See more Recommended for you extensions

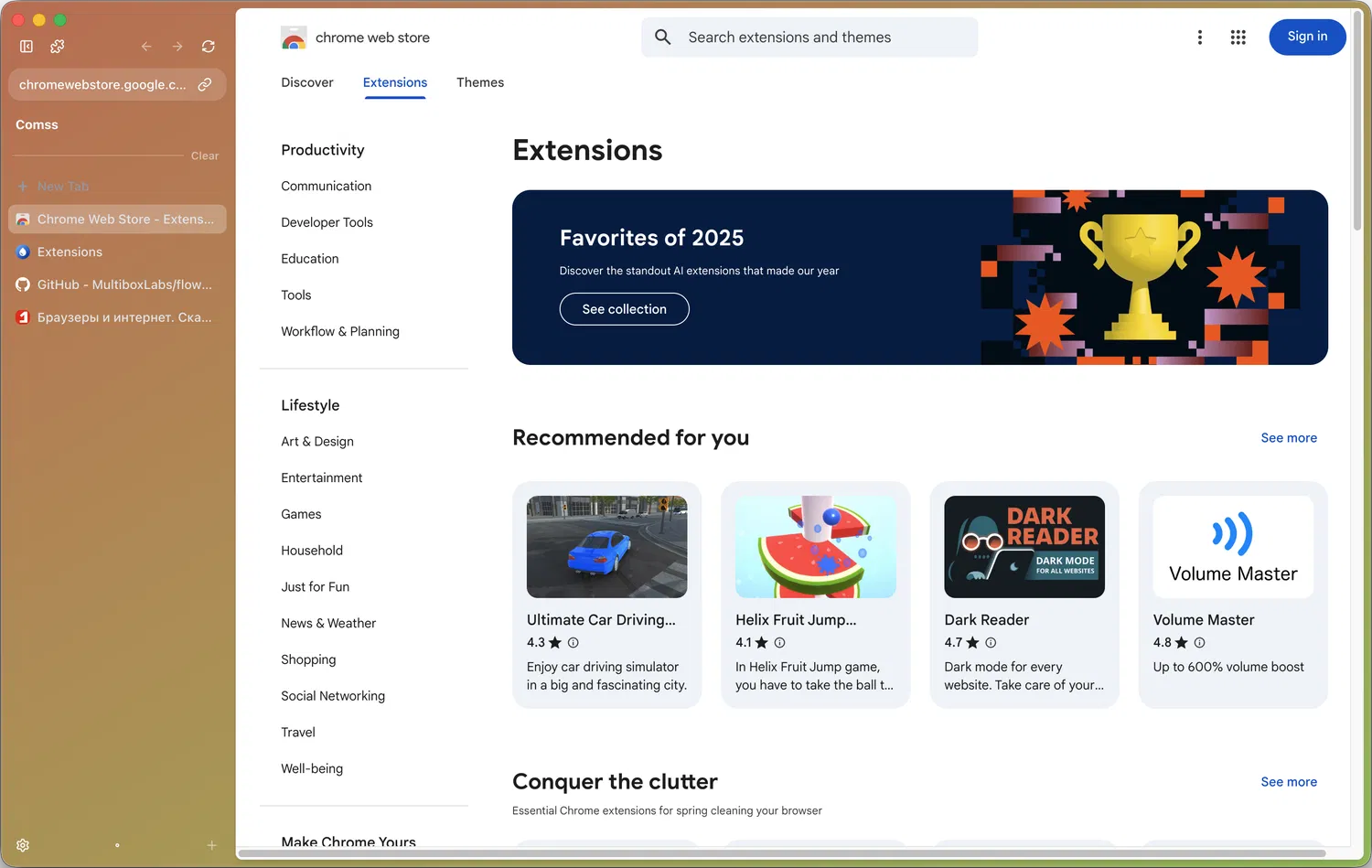[x=1289, y=438]
